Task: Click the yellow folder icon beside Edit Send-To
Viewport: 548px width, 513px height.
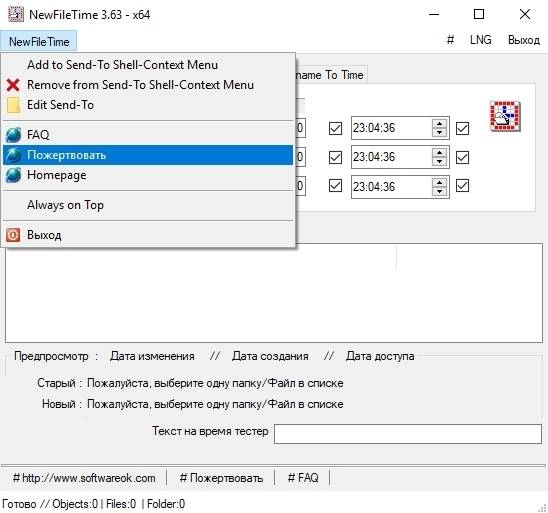Action: (x=13, y=105)
